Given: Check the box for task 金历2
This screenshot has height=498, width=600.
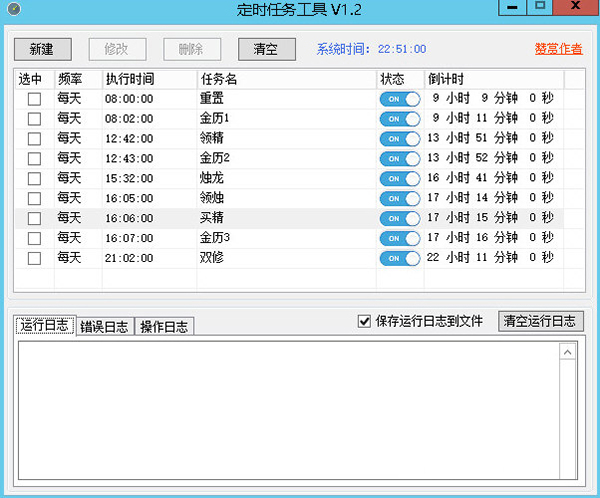Looking at the screenshot, I should pyautogui.click(x=34, y=158).
